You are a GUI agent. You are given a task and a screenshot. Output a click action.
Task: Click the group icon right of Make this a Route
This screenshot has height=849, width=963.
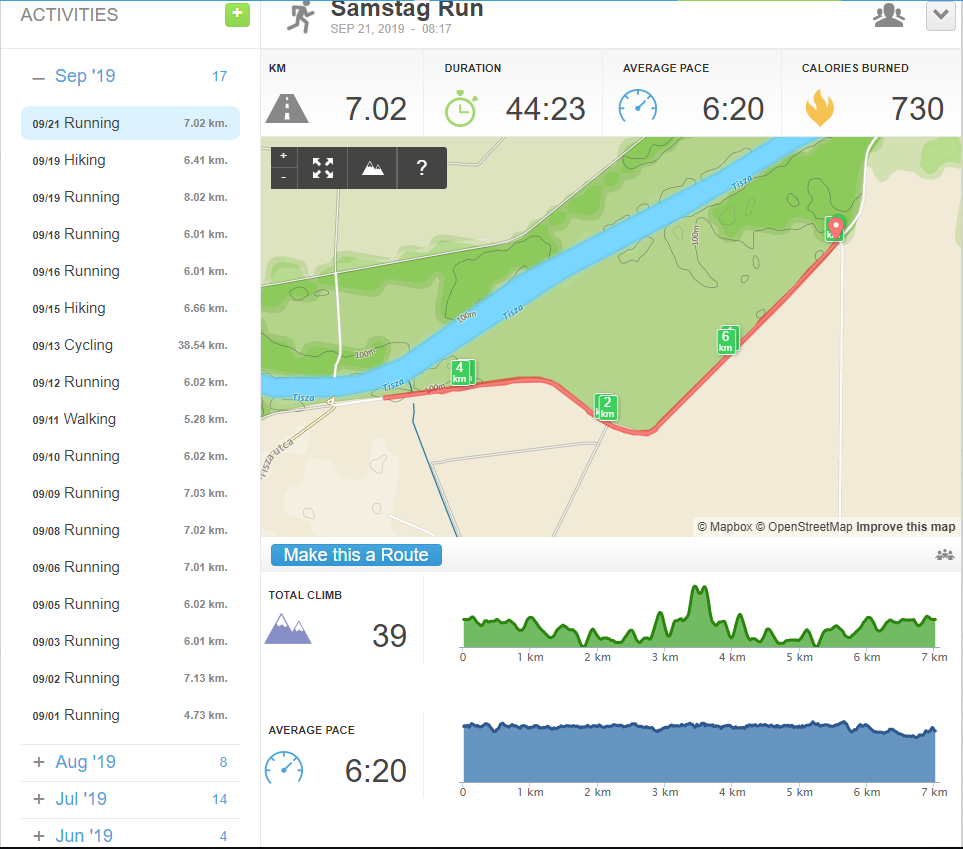click(x=945, y=555)
